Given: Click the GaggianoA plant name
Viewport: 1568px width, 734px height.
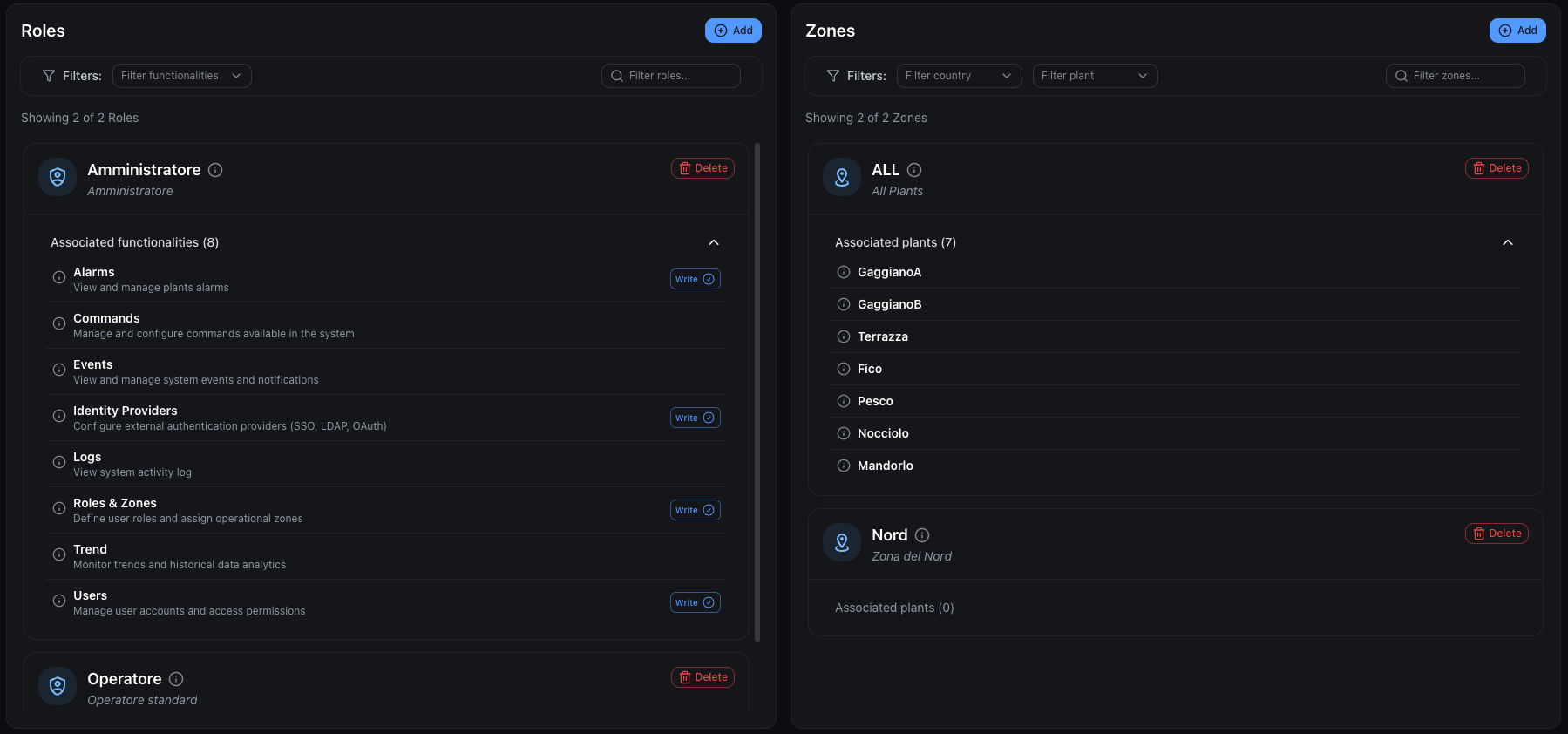Looking at the screenshot, I should pyautogui.click(x=889, y=272).
